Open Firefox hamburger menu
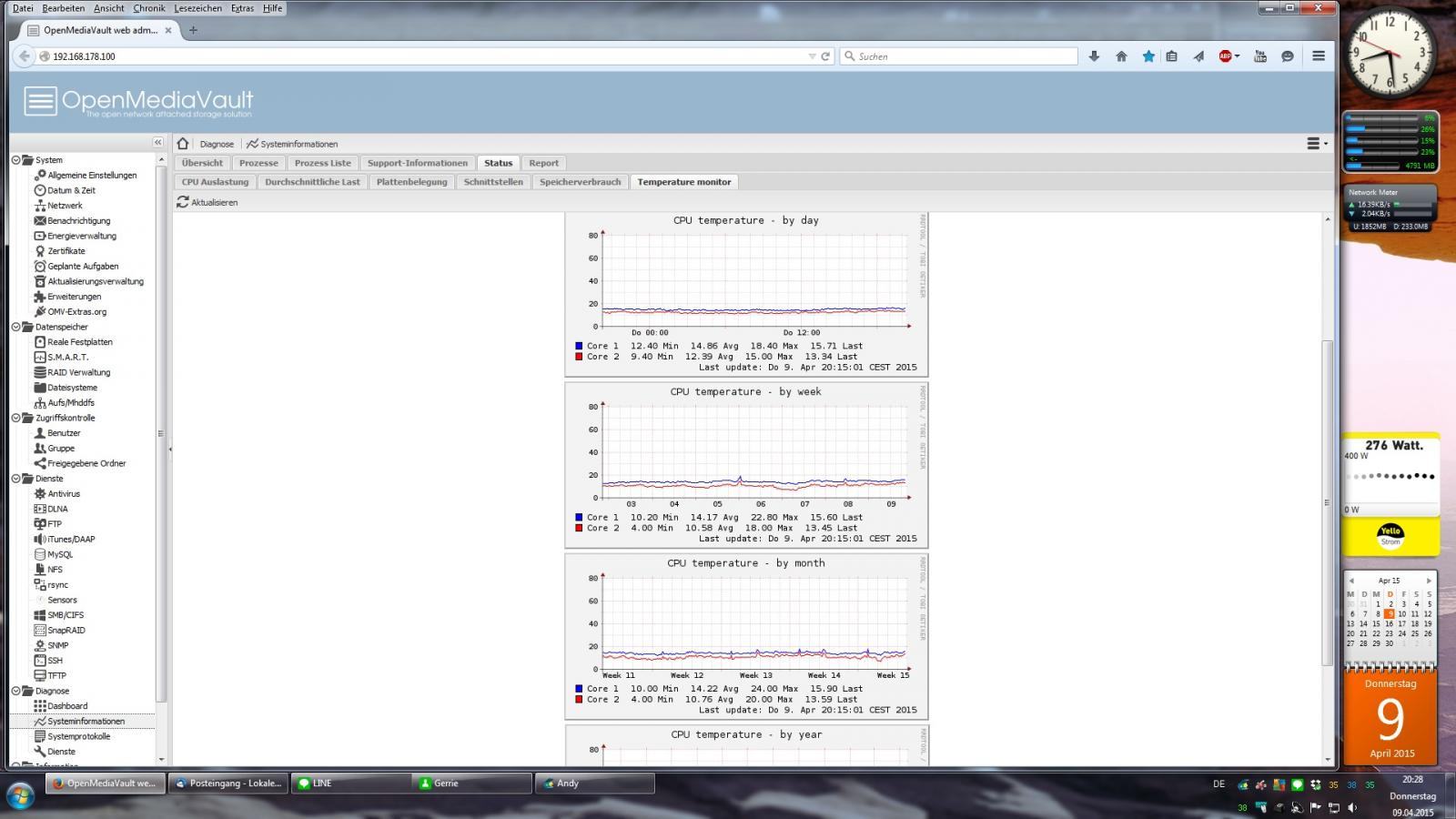This screenshot has height=819, width=1456. (1318, 56)
